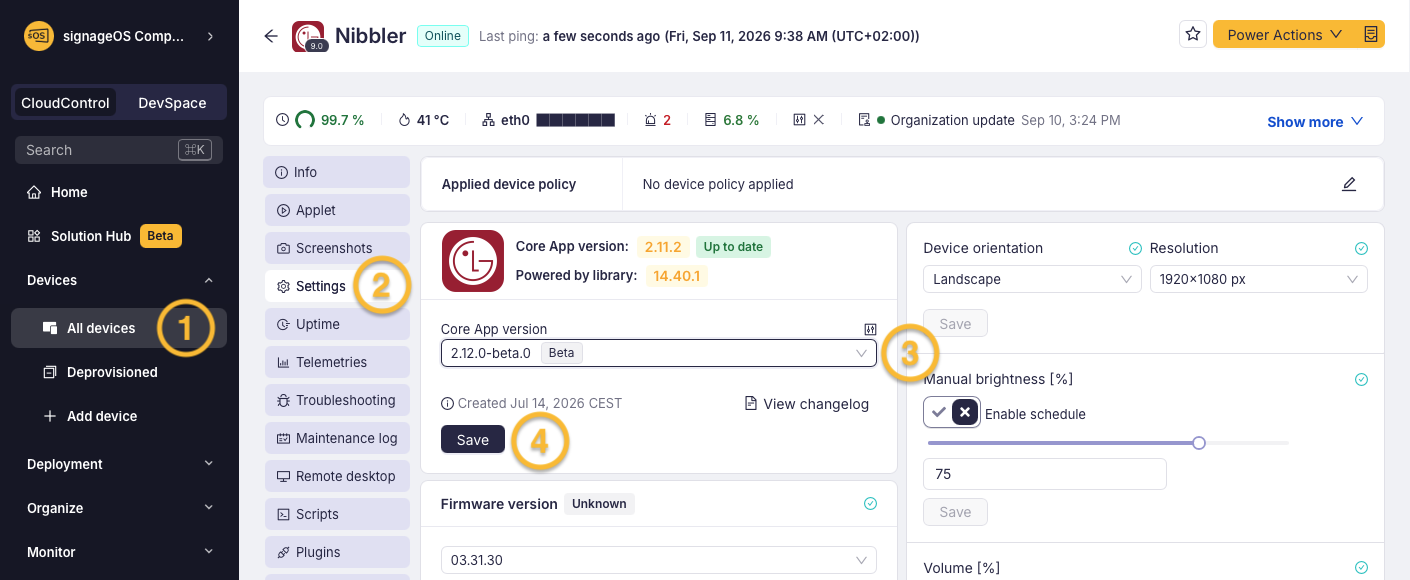Click Firmware version green check status icon
Image resolution: width=1410 pixels, height=580 pixels.
click(870, 504)
